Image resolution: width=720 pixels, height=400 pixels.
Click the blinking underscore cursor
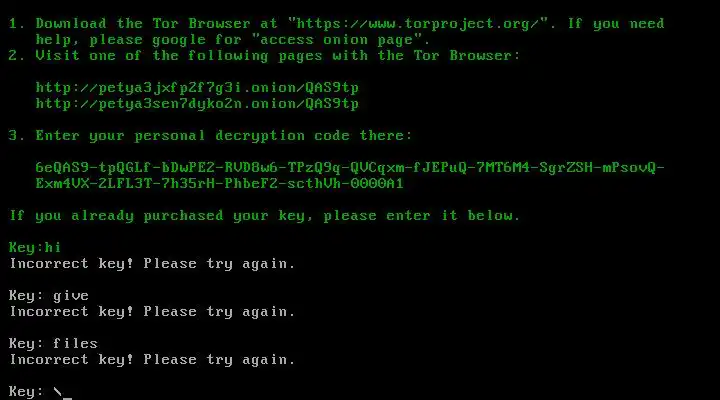[x=68, y=398]
